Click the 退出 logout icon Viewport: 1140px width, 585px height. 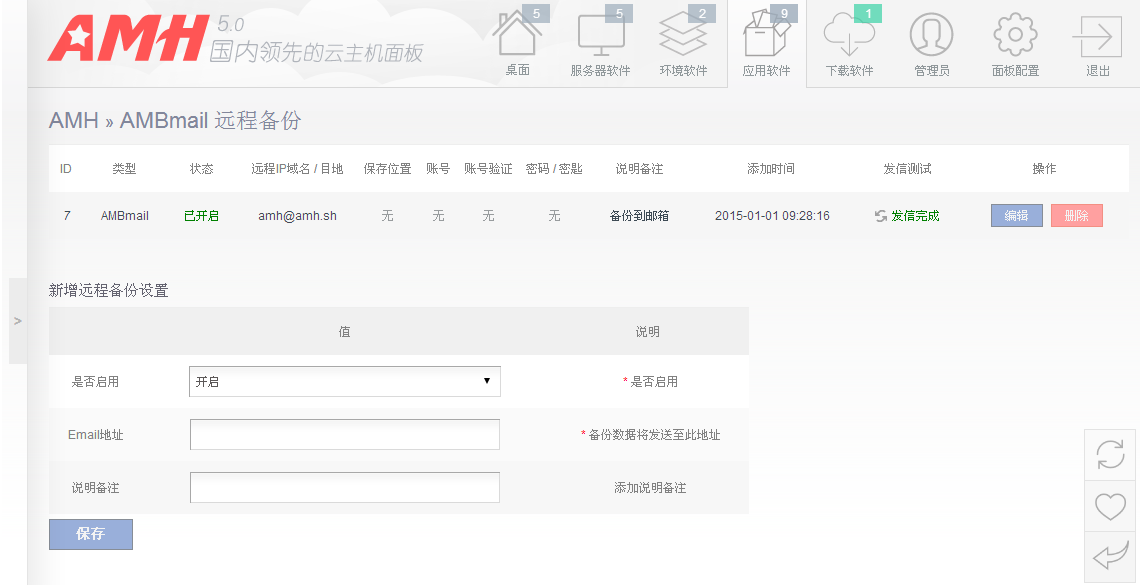(1097, 40)
